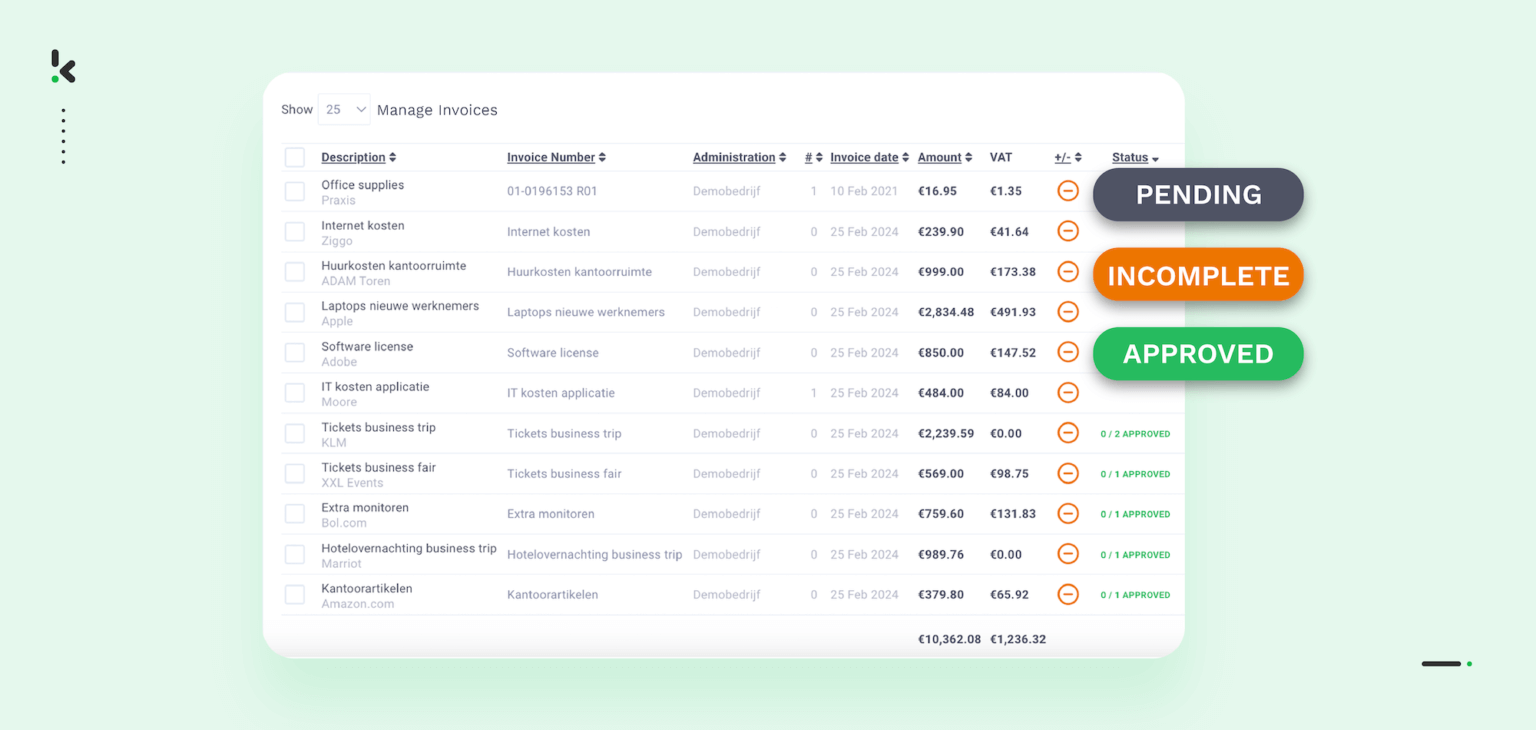Open the Show 25 entries dropdown
Viewport: 1536px width, 730px height.
[x=343, y=109]
